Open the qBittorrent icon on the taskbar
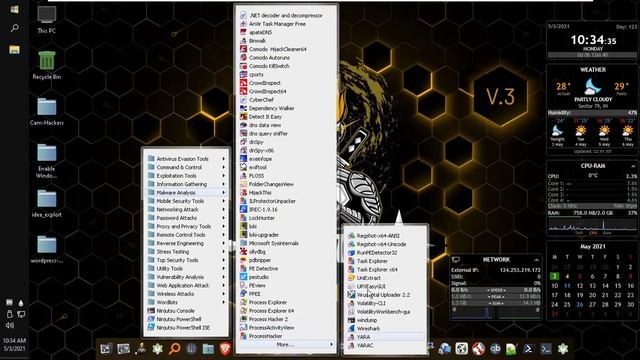Viewport: 640px width, 360px height. point(495,349)
